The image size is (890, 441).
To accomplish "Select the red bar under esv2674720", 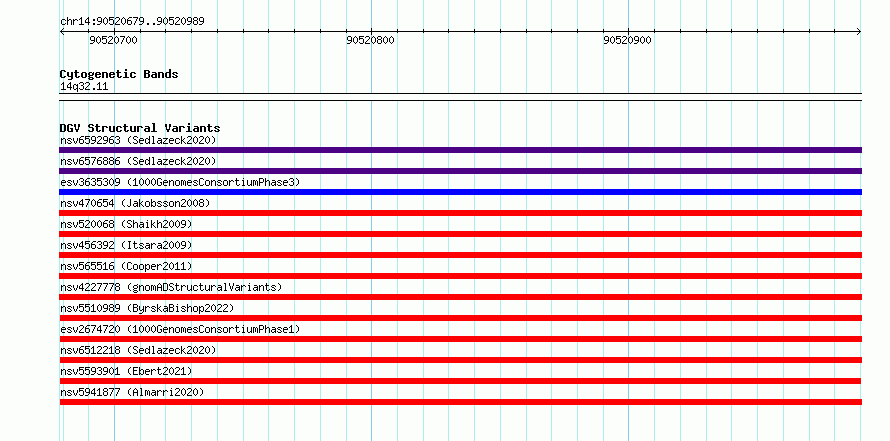I will pos(460,339).
